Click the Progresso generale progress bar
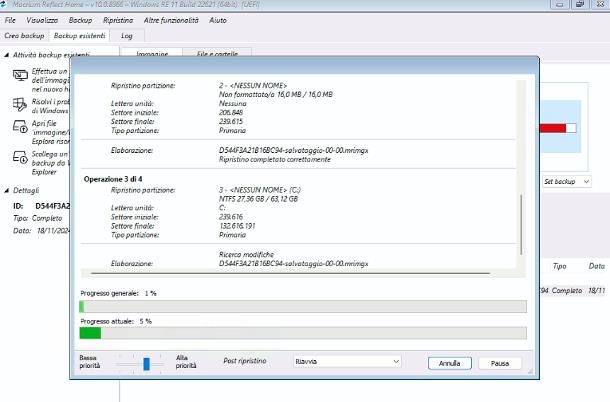Image resolution: width=610 pixels, height=402 pixels. (x=303, y=307)
